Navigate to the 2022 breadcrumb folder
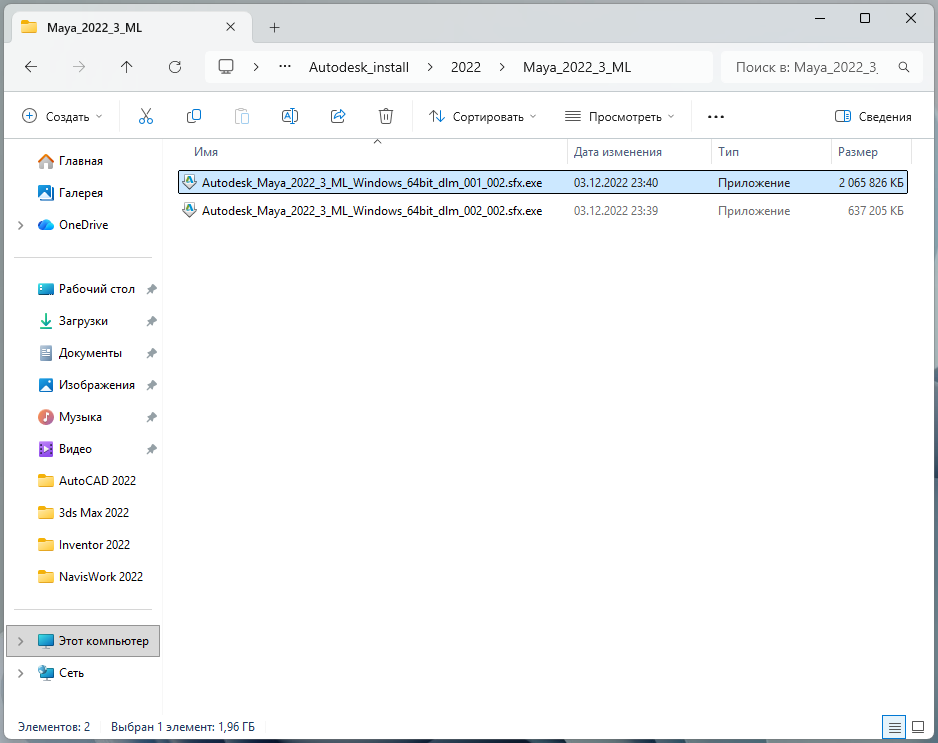Screen dimensions: 938x743 466,67
